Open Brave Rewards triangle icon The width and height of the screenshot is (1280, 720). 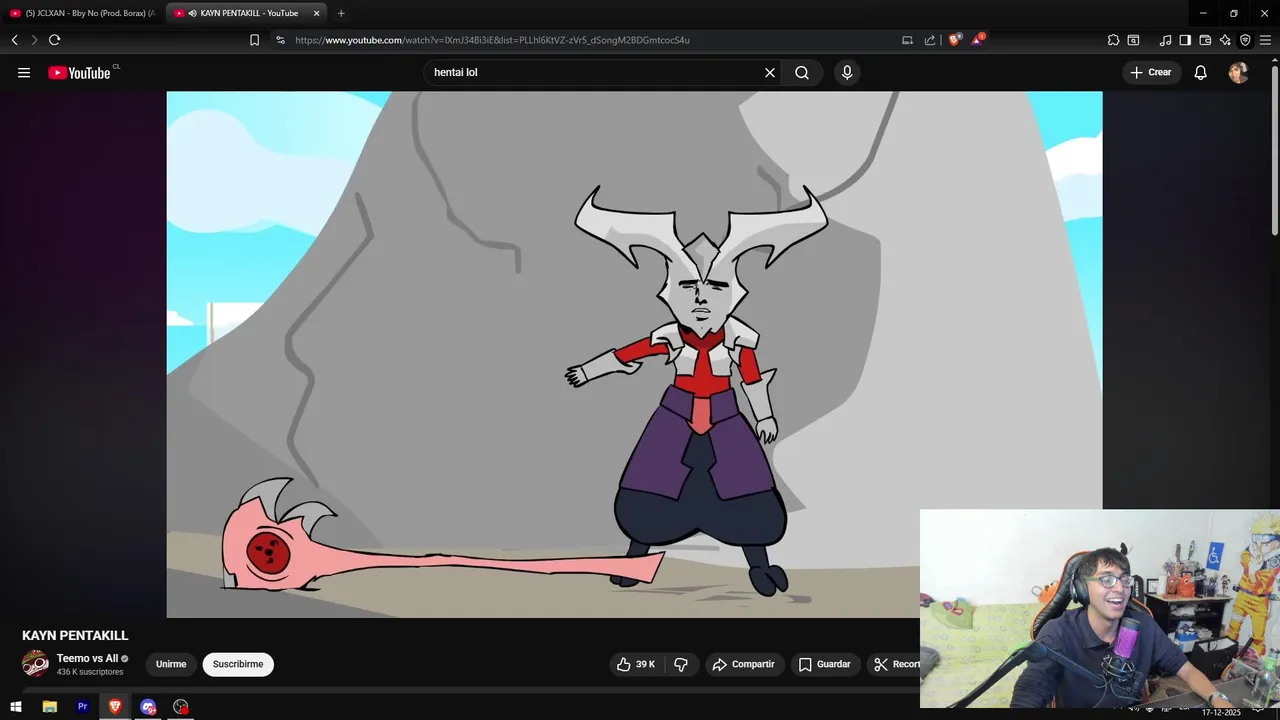977,40
